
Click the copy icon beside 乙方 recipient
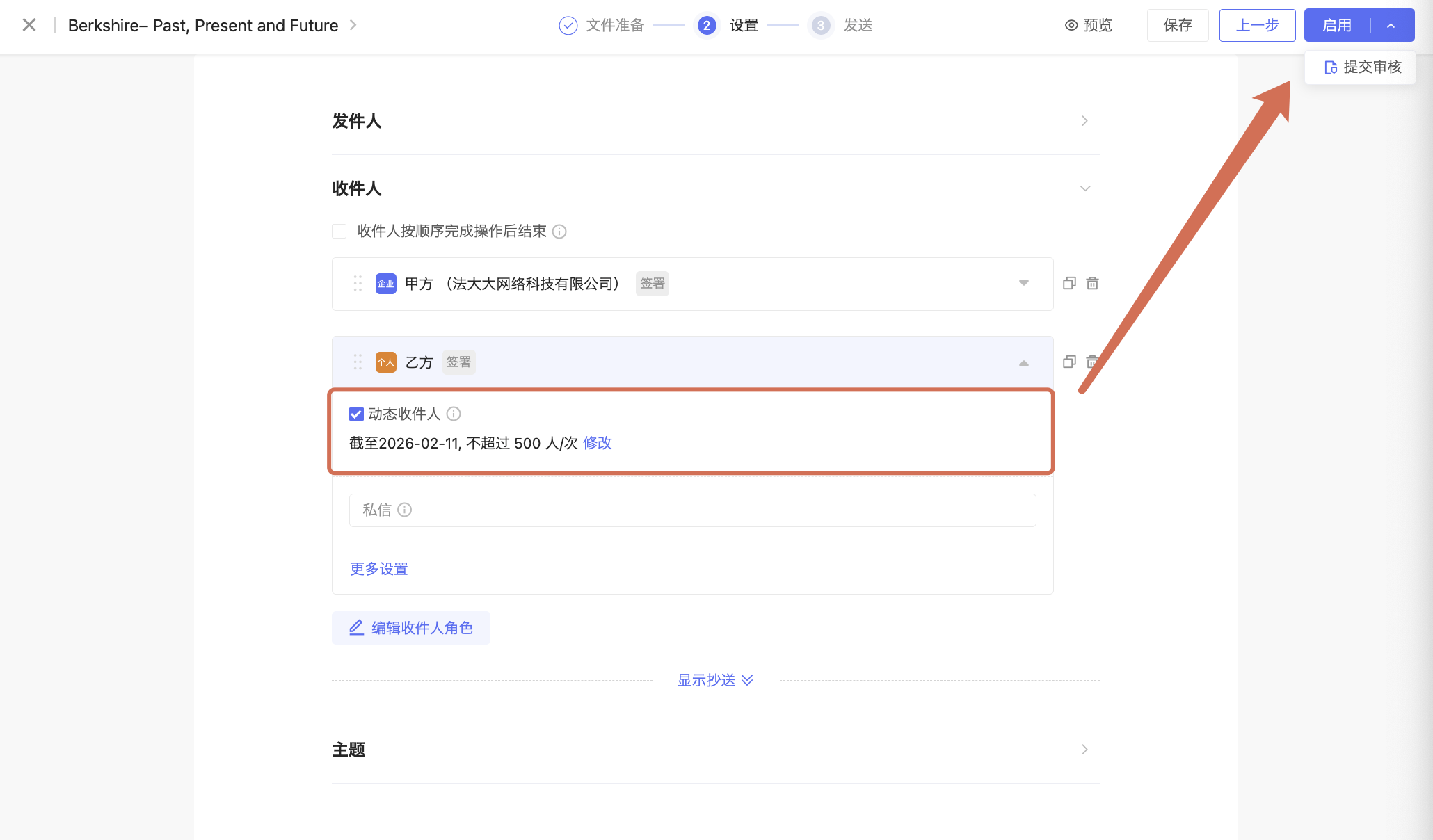tap(1069, 362)
